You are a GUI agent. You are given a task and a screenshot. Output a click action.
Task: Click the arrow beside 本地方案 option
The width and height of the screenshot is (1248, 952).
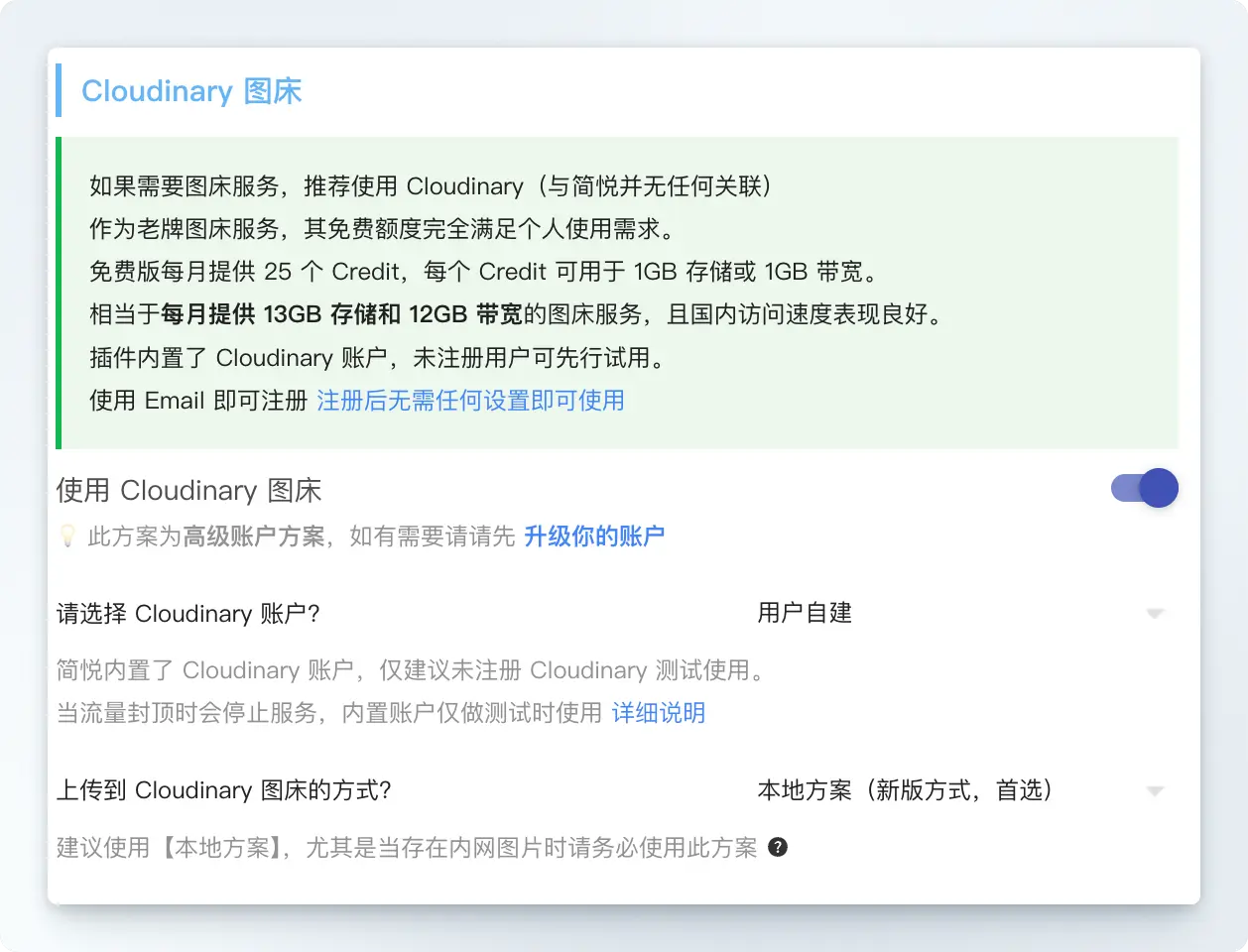[1154, 791]
